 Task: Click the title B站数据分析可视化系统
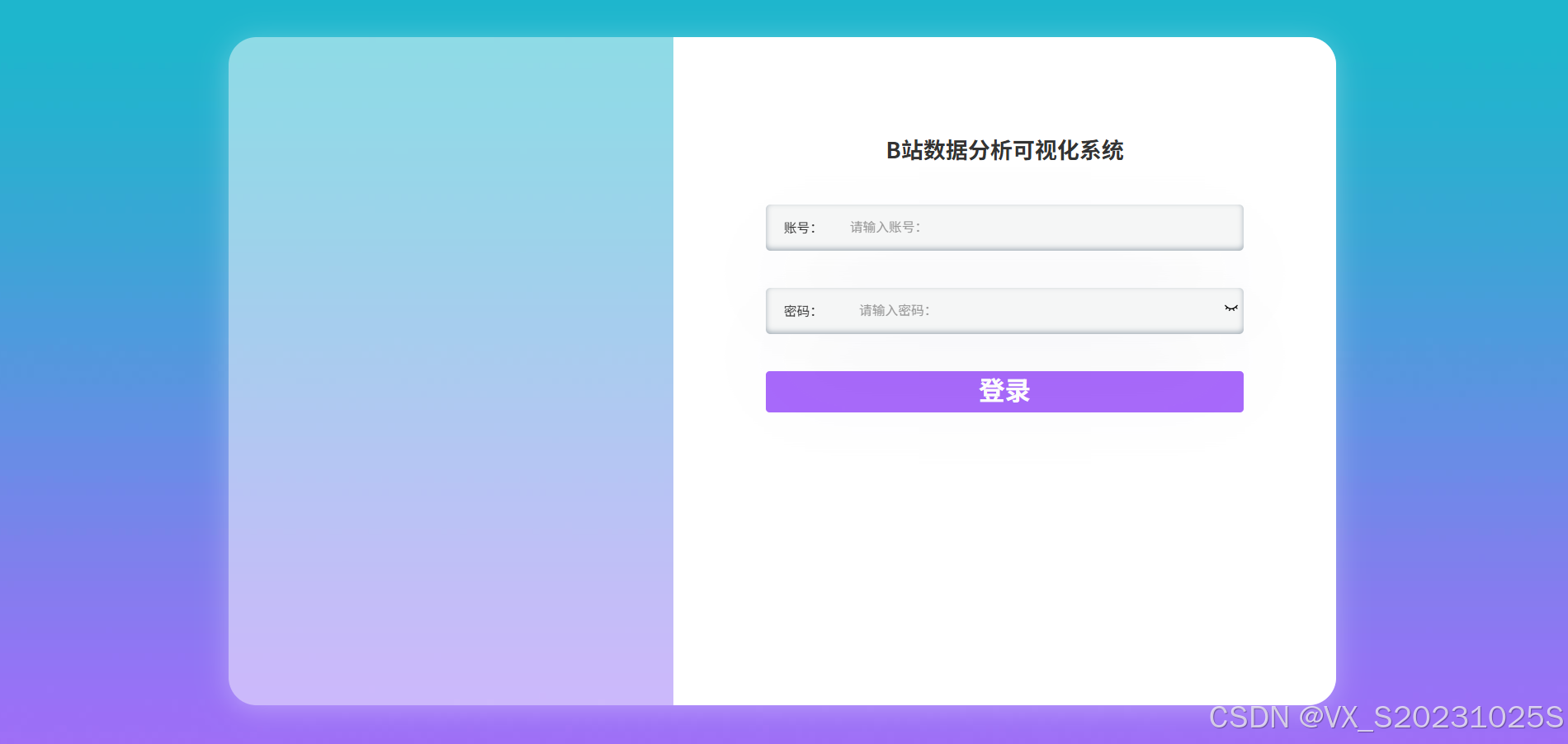1004,150
